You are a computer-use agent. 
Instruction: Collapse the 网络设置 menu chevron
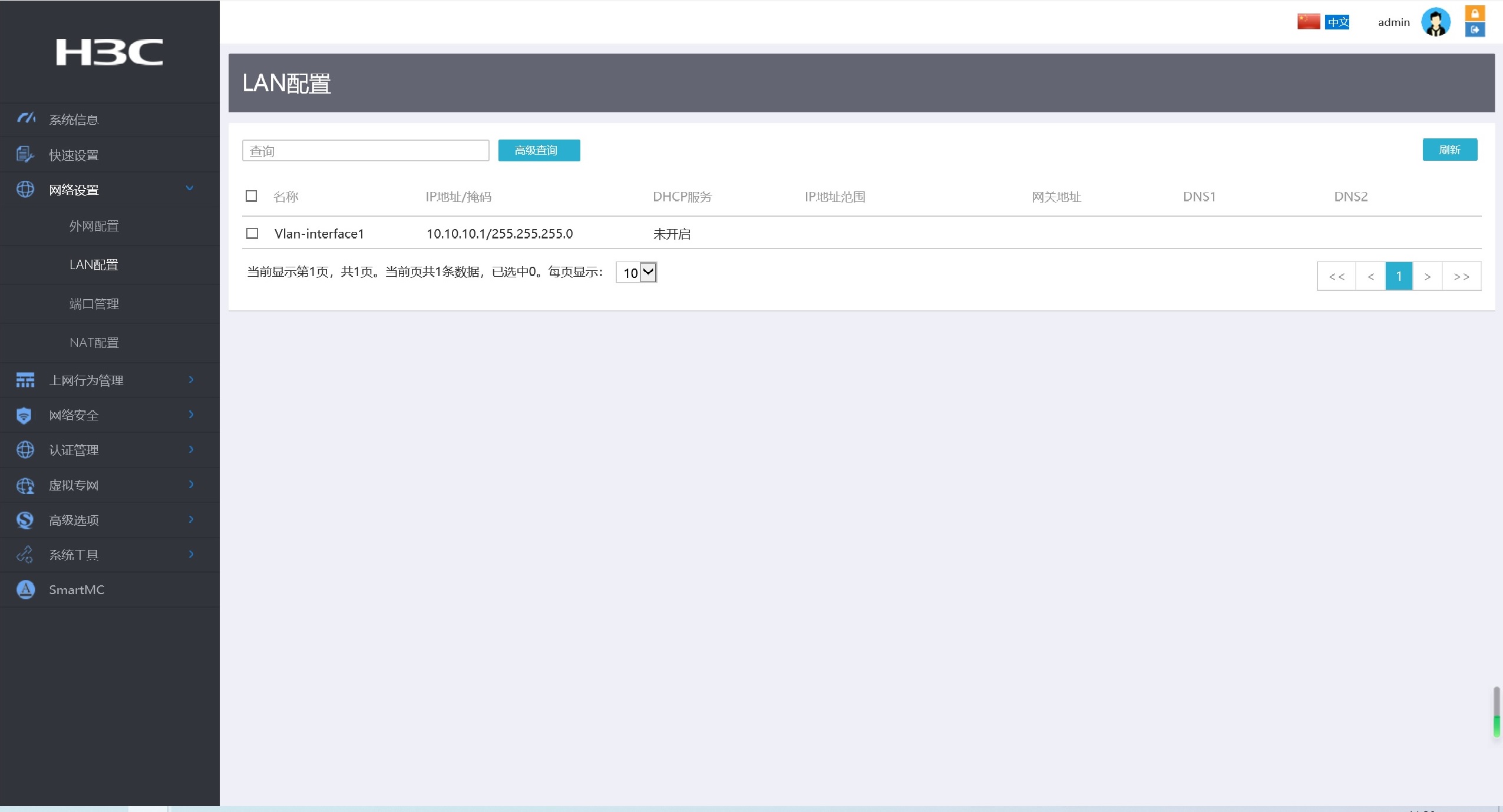190,188
